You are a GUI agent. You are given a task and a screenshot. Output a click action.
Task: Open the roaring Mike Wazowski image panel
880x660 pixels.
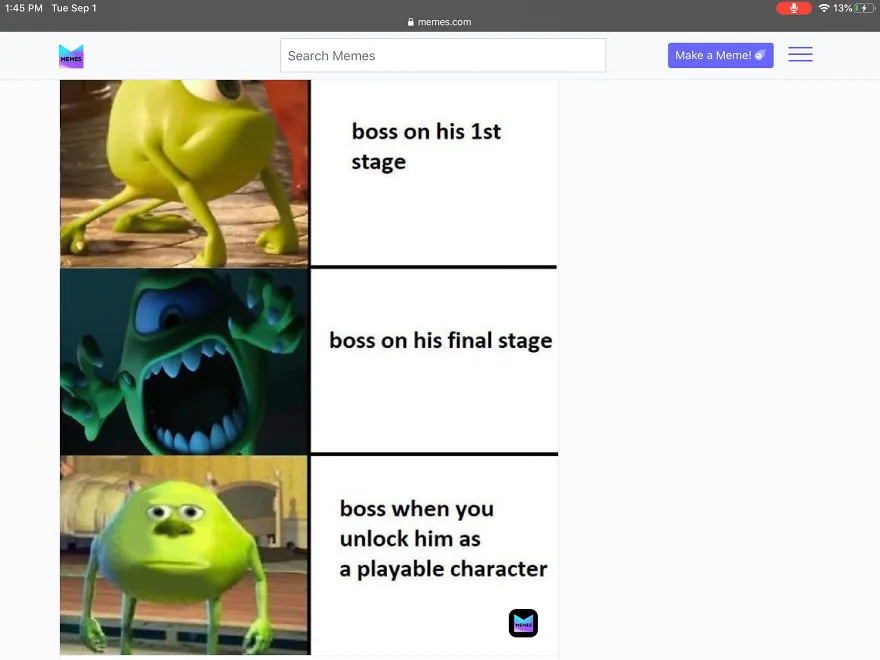[x=185, y=361]
